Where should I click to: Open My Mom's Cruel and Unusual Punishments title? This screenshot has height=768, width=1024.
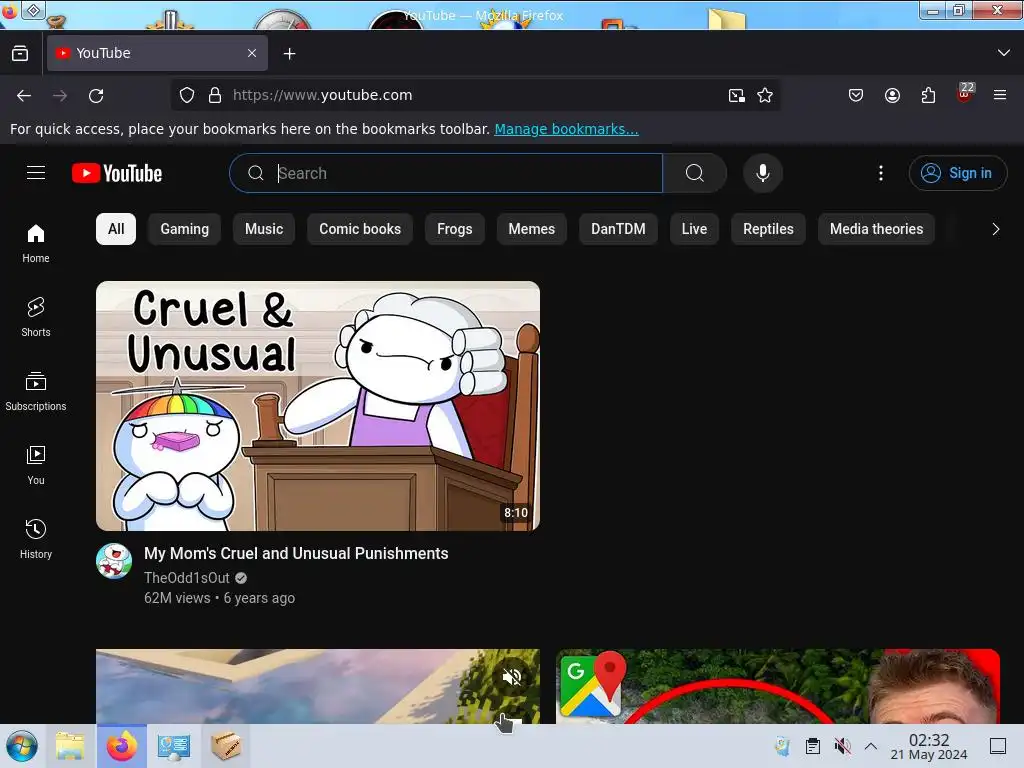point(296,553)
